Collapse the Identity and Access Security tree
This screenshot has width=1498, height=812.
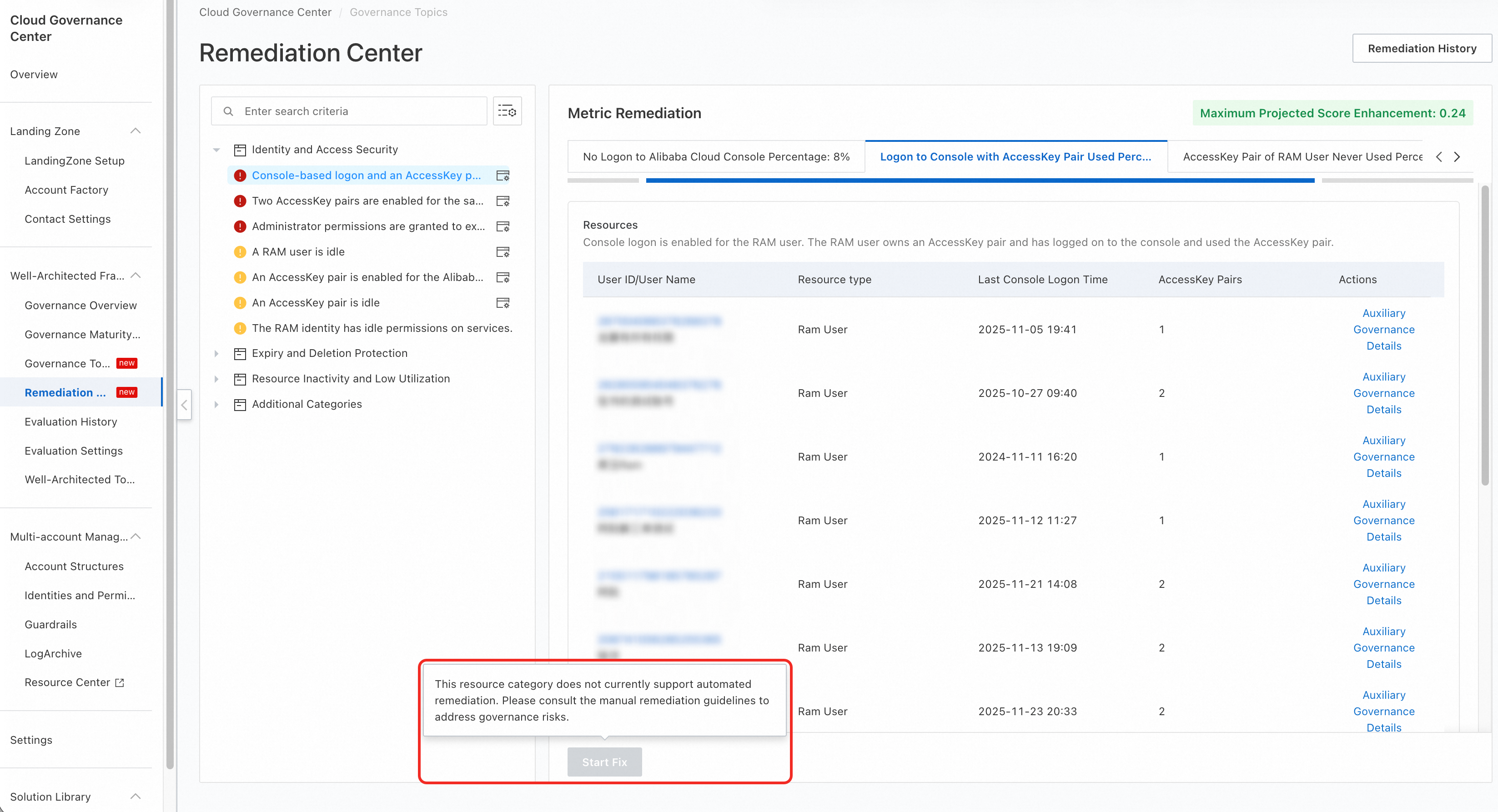coord(216,150)
